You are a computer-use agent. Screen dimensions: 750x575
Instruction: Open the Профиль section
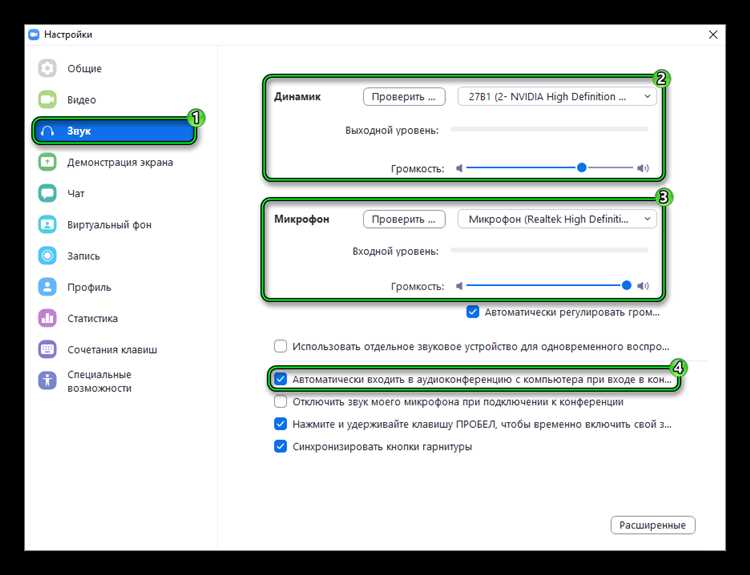[x=89, y=287]
